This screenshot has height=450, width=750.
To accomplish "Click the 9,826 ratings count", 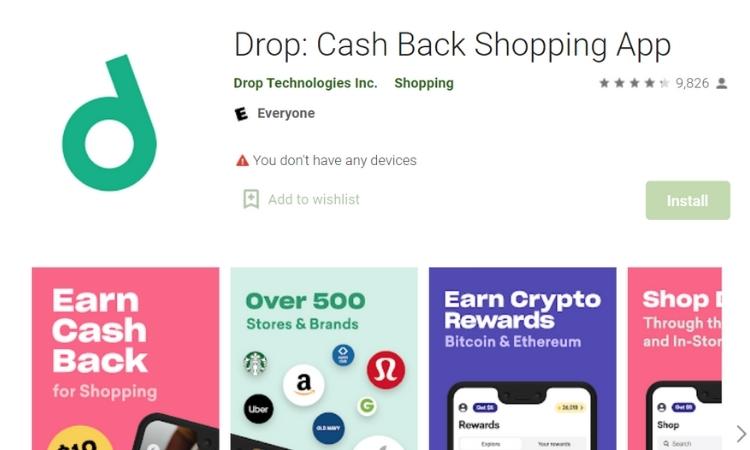I will click(692, 83).
